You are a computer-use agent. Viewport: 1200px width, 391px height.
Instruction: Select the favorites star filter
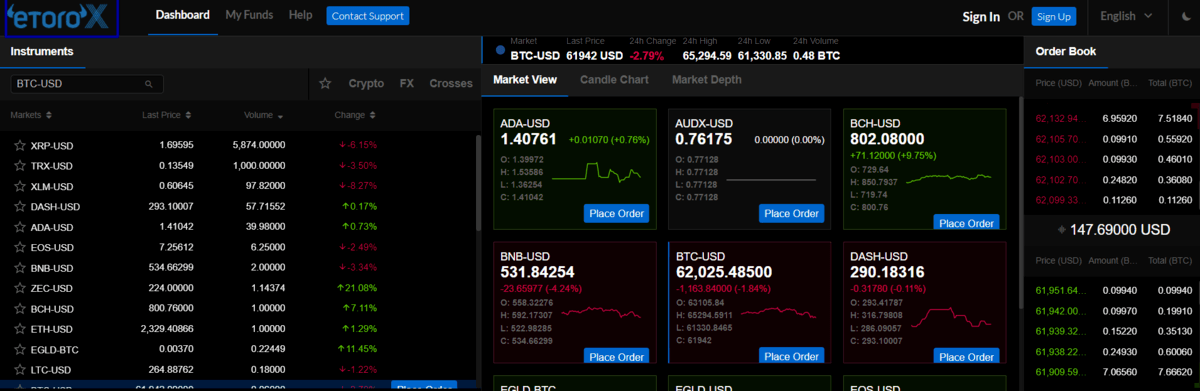pyautogui.click(x=325, y=84)
